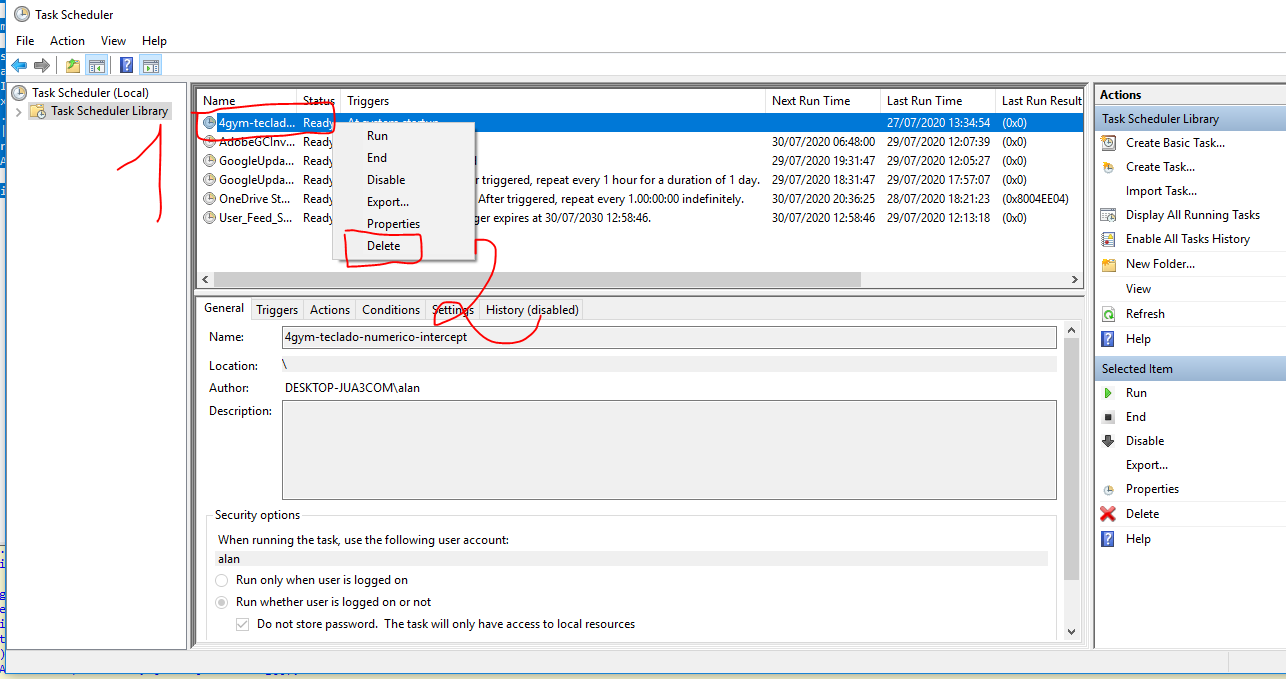
Task: Click Enable All Tasks History
Action: [x=1187, y=239]
